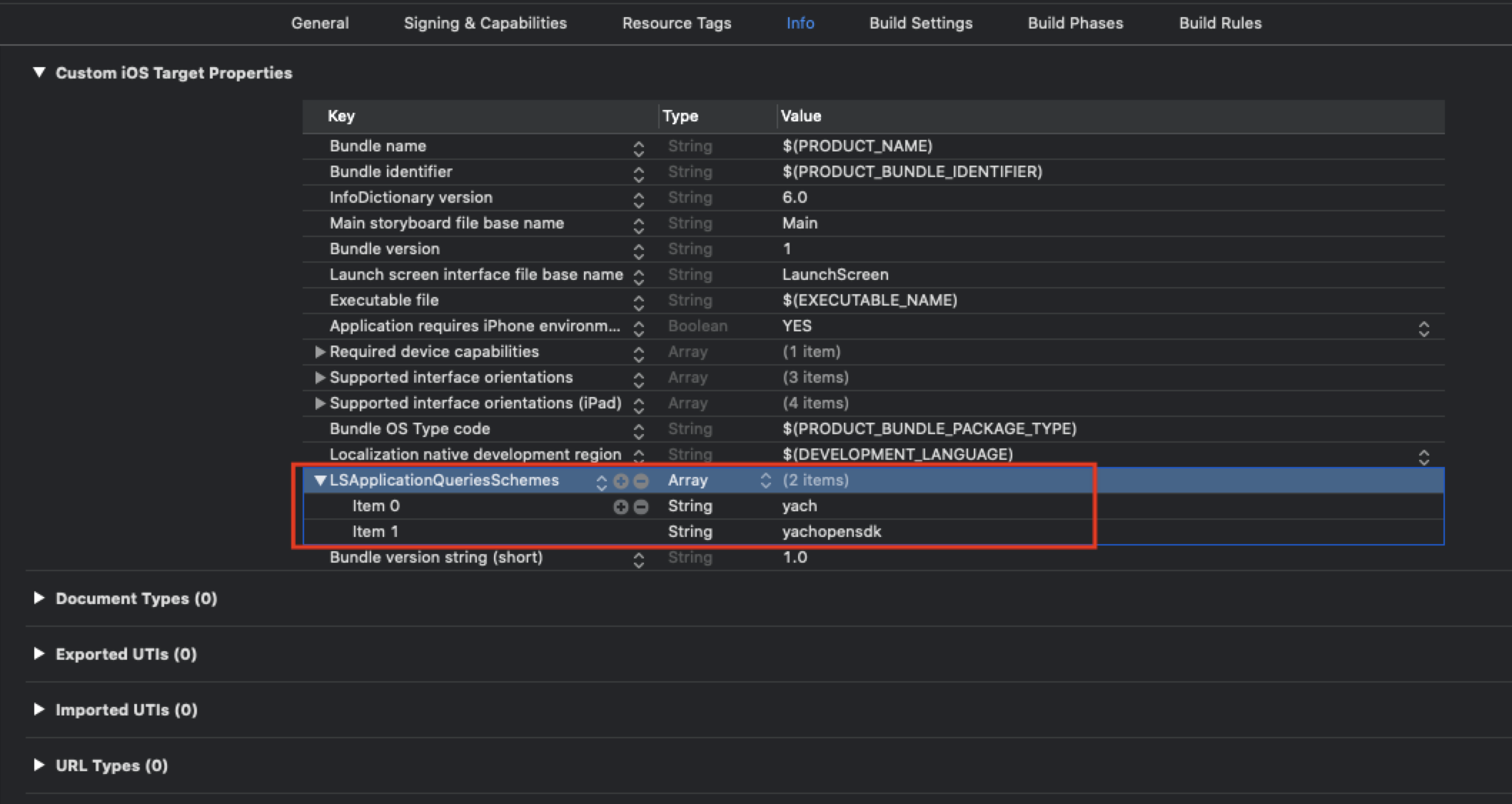Select the yachopensdk value field
This screenshot has width=1512, height=804.
coord(832,532)
